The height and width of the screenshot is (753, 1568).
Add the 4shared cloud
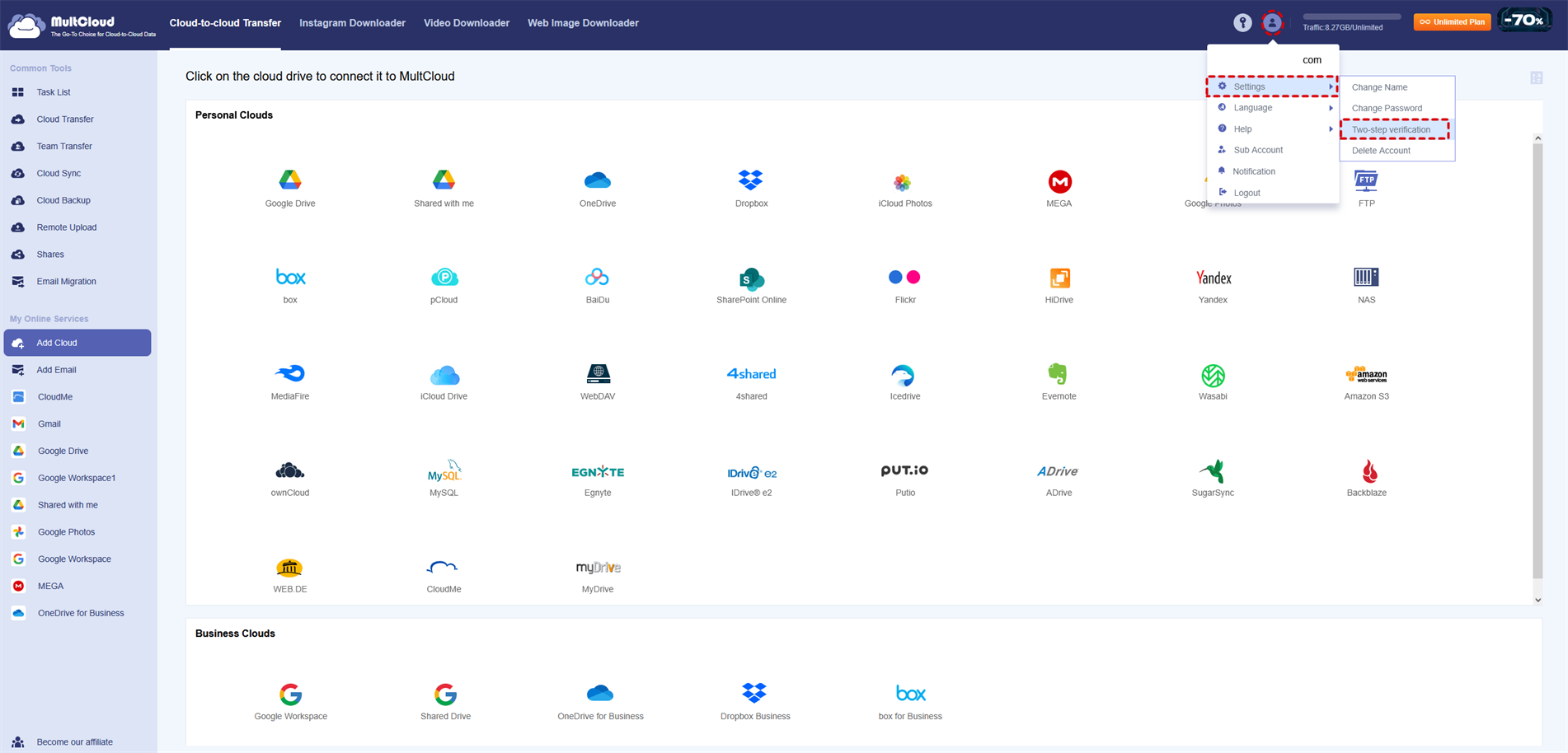pos(751,374)
